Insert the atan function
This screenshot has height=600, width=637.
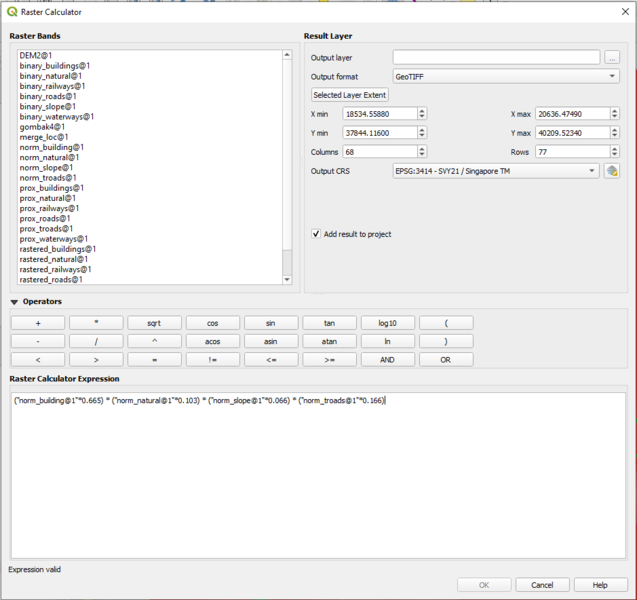coord(329,342)
